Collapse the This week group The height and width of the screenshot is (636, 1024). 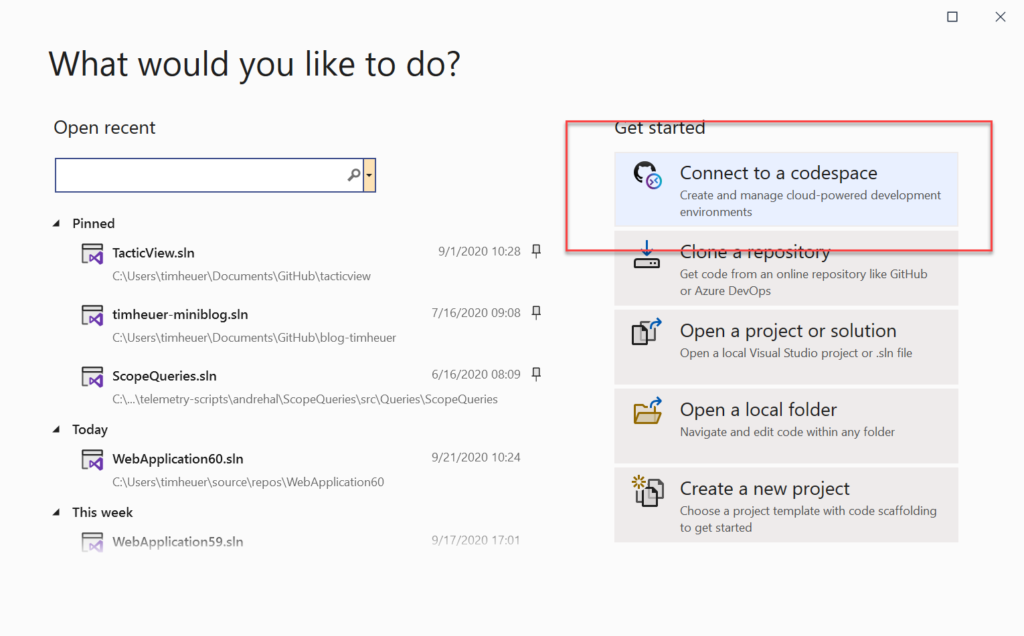tap(57, 513)
